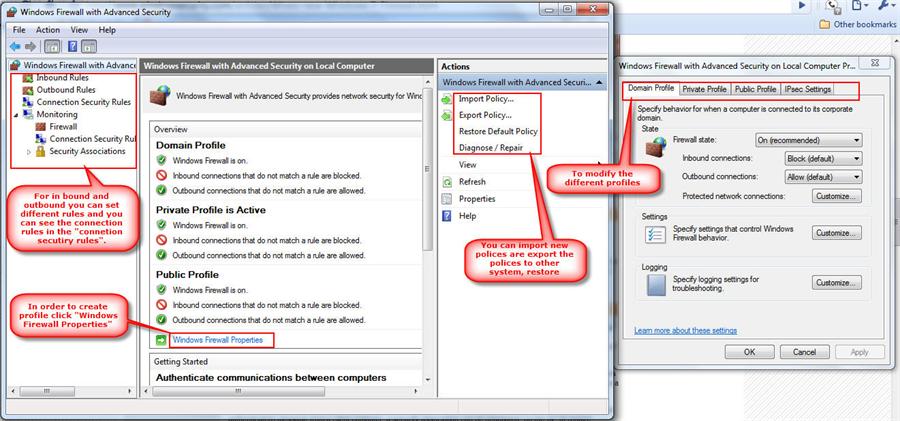Open the Windows Firewall Properties link
This screenshot has width=900, height=421.
coord(218,340)
